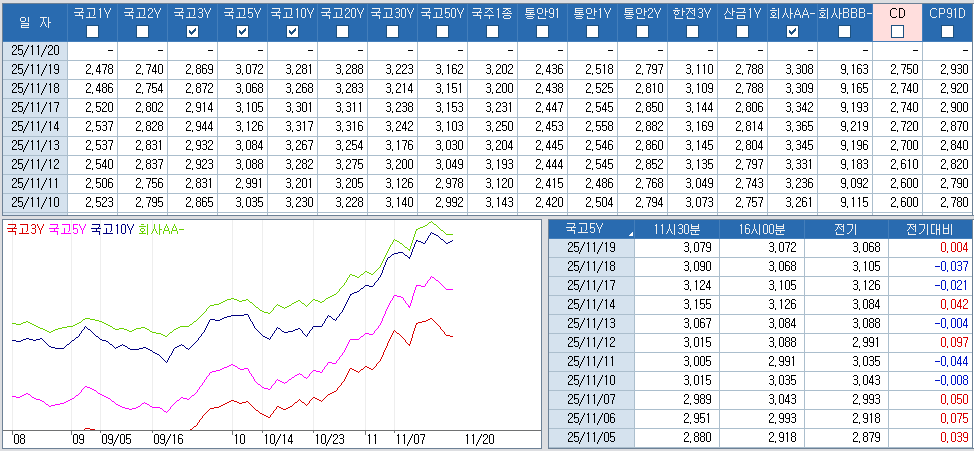Check the 회사BBB- checkbox
The width and height of the screenshot is (974, 451).
click(x=845, y=32)
